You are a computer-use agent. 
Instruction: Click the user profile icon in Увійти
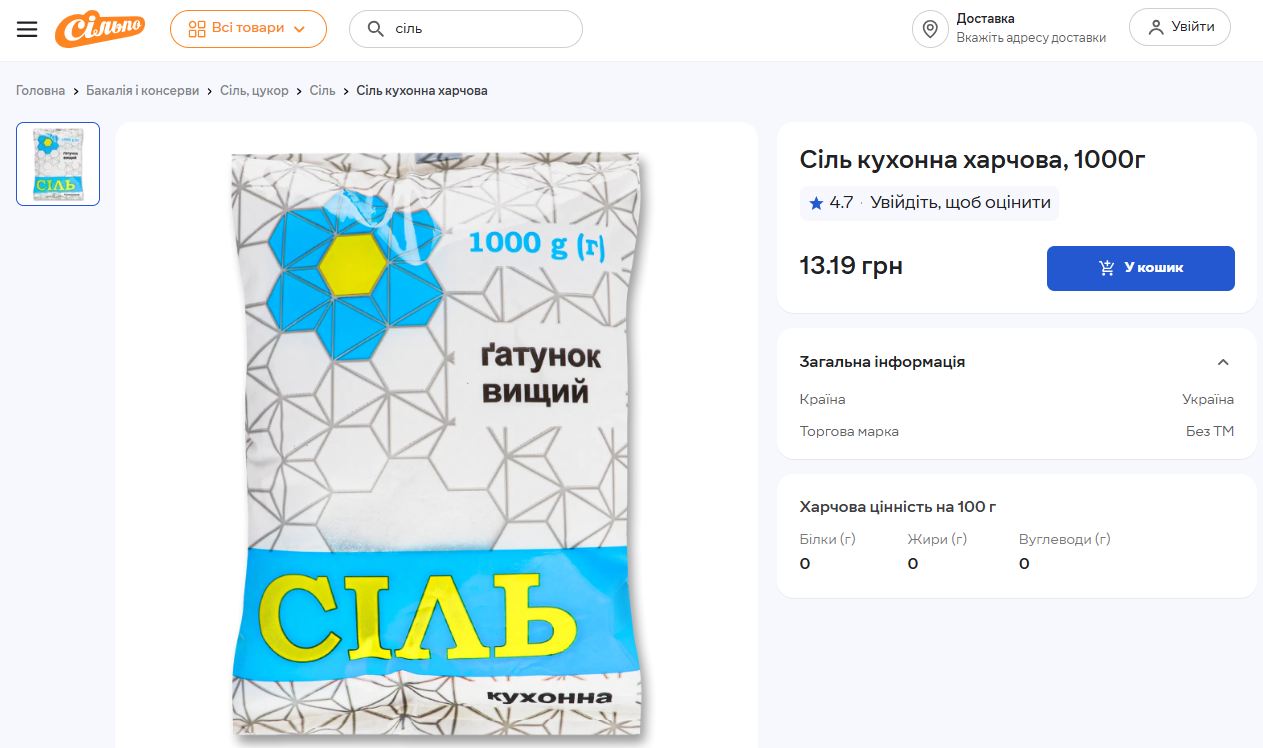(1156, 28)
